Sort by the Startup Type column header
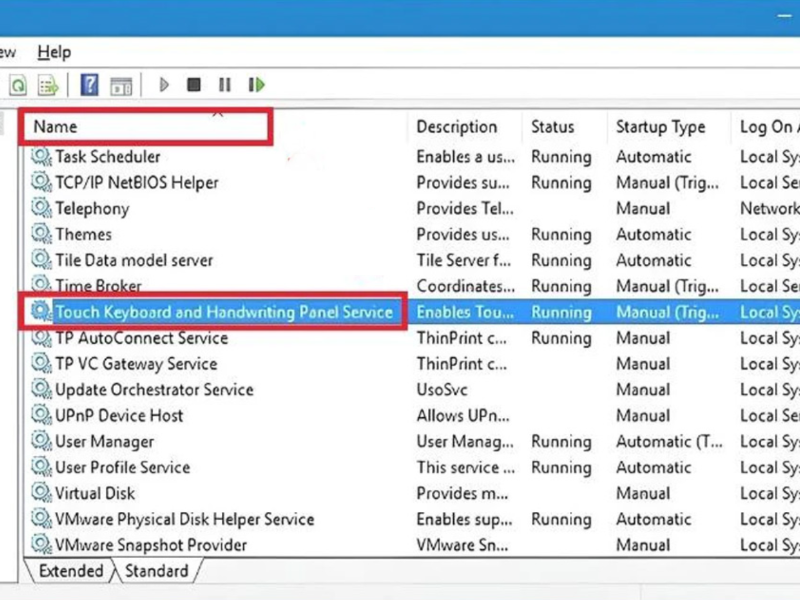This screenshot has height=600, width=800. pyautogui.click(x=660, y=127)
